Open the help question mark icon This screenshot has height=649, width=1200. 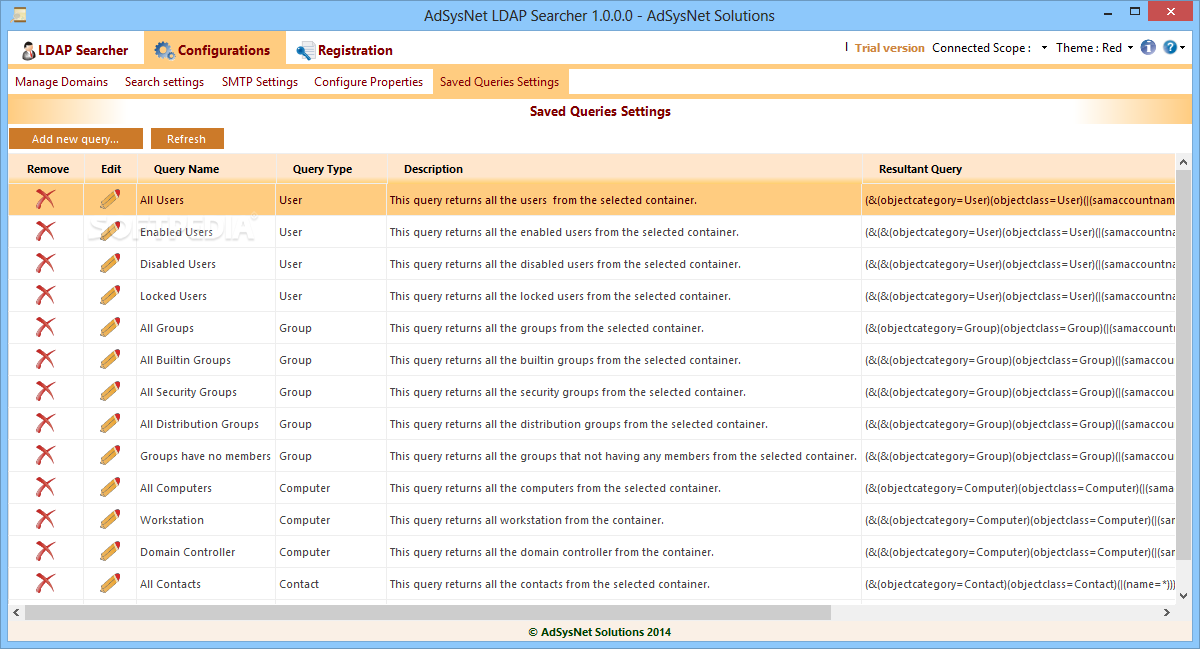(x=1170, y=47)
